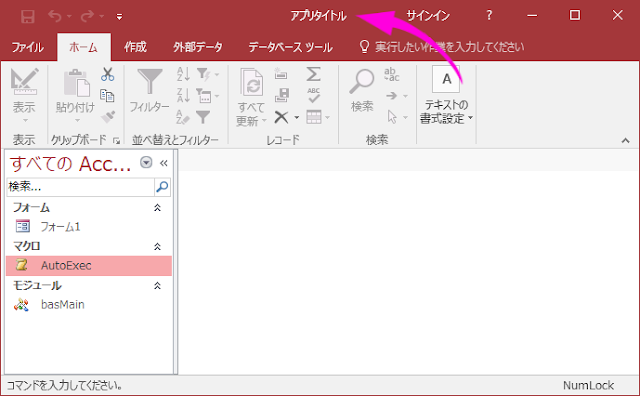
Task: Click the すべての Acc... pane title
Action: click(70, 164)
